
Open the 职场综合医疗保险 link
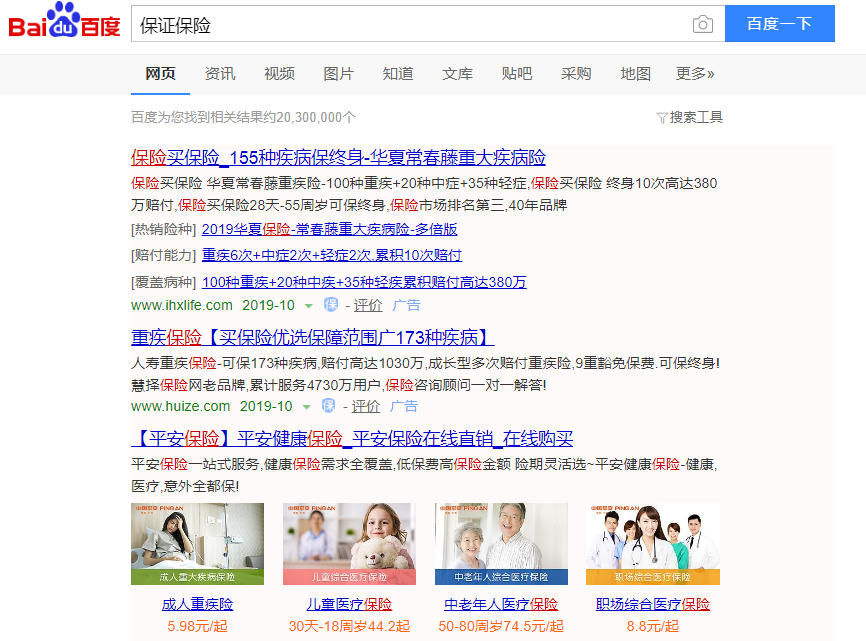(x=653, y=605)
